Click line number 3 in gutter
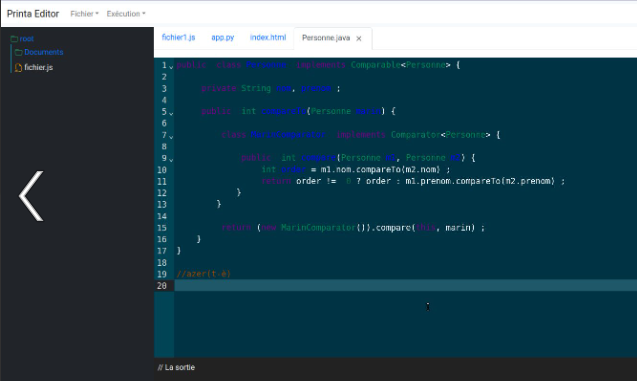This screenshot has height=381, width=637. coord(164,89)
